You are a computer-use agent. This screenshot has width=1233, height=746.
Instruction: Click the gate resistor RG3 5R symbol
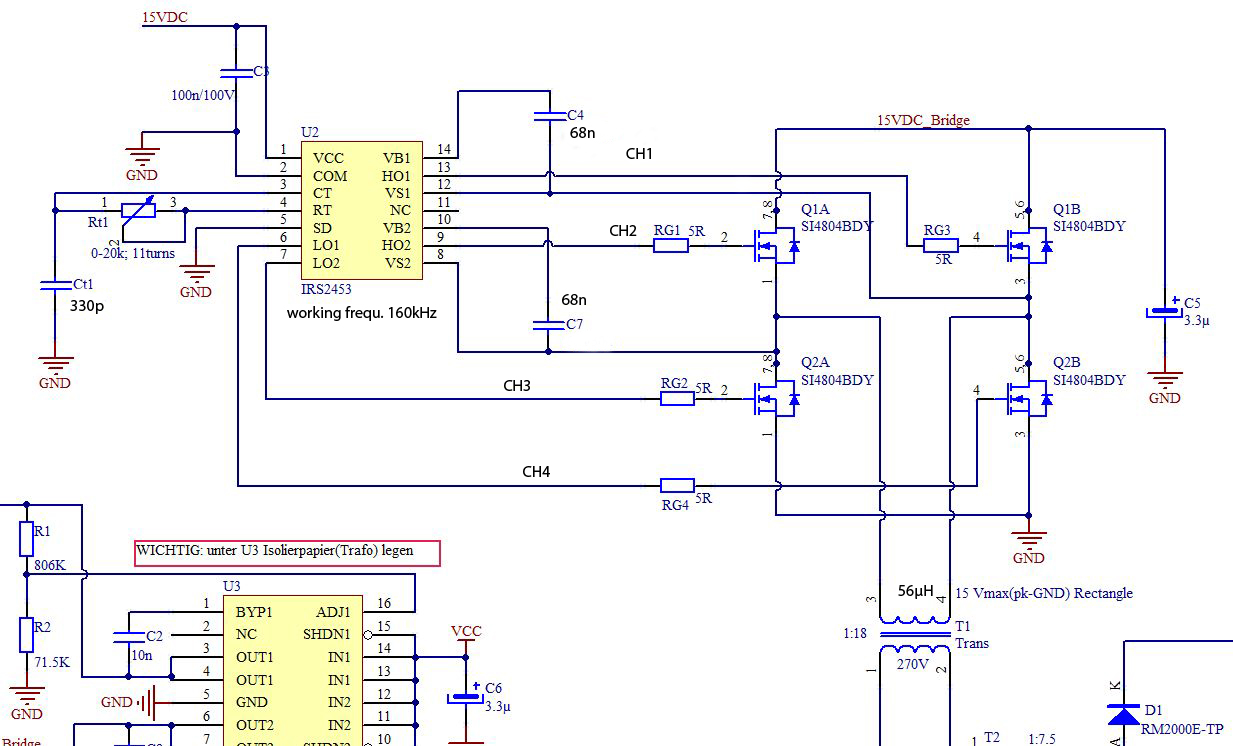tap(940, 245)
